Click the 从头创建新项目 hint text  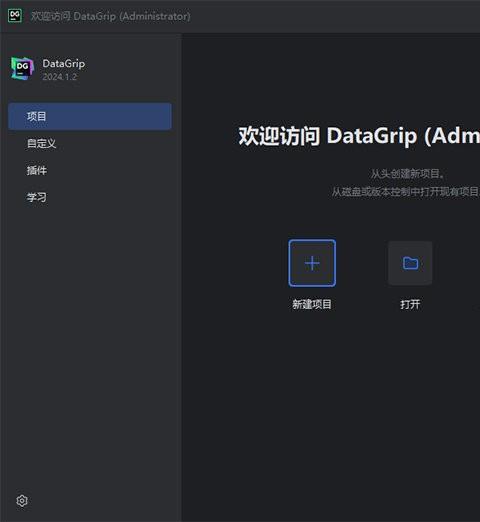pos(407,174)
